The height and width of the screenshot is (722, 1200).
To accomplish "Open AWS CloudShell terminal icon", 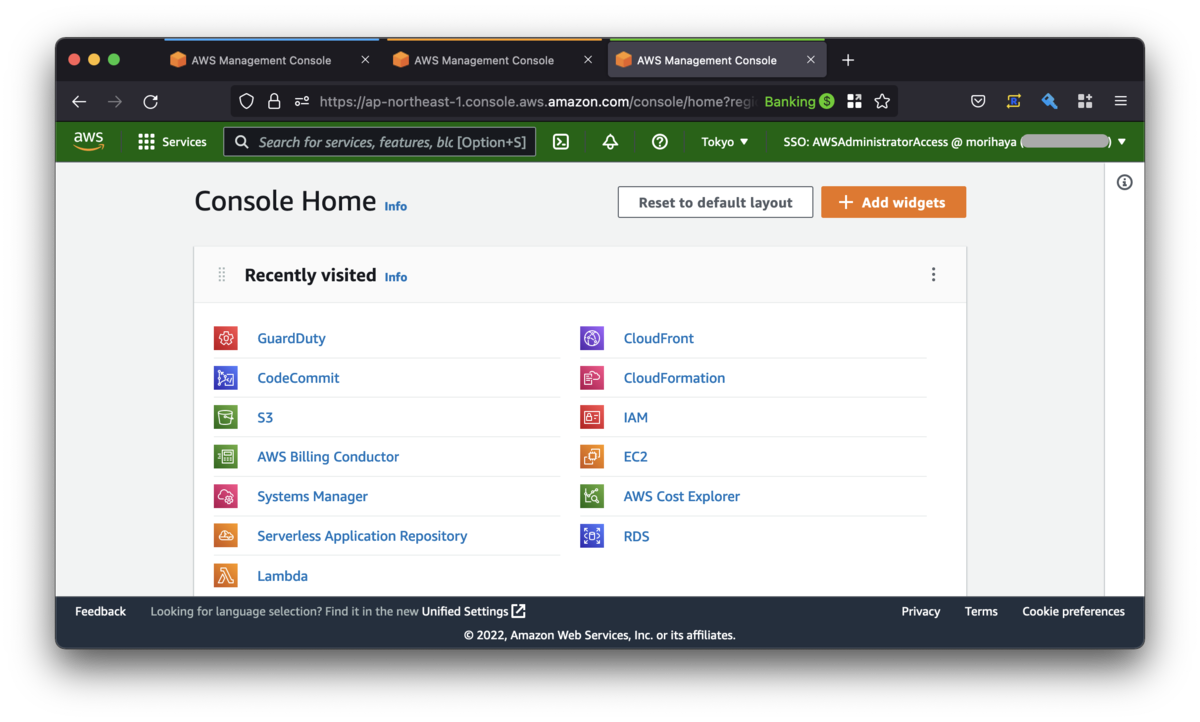I will (x=561, y=142).
